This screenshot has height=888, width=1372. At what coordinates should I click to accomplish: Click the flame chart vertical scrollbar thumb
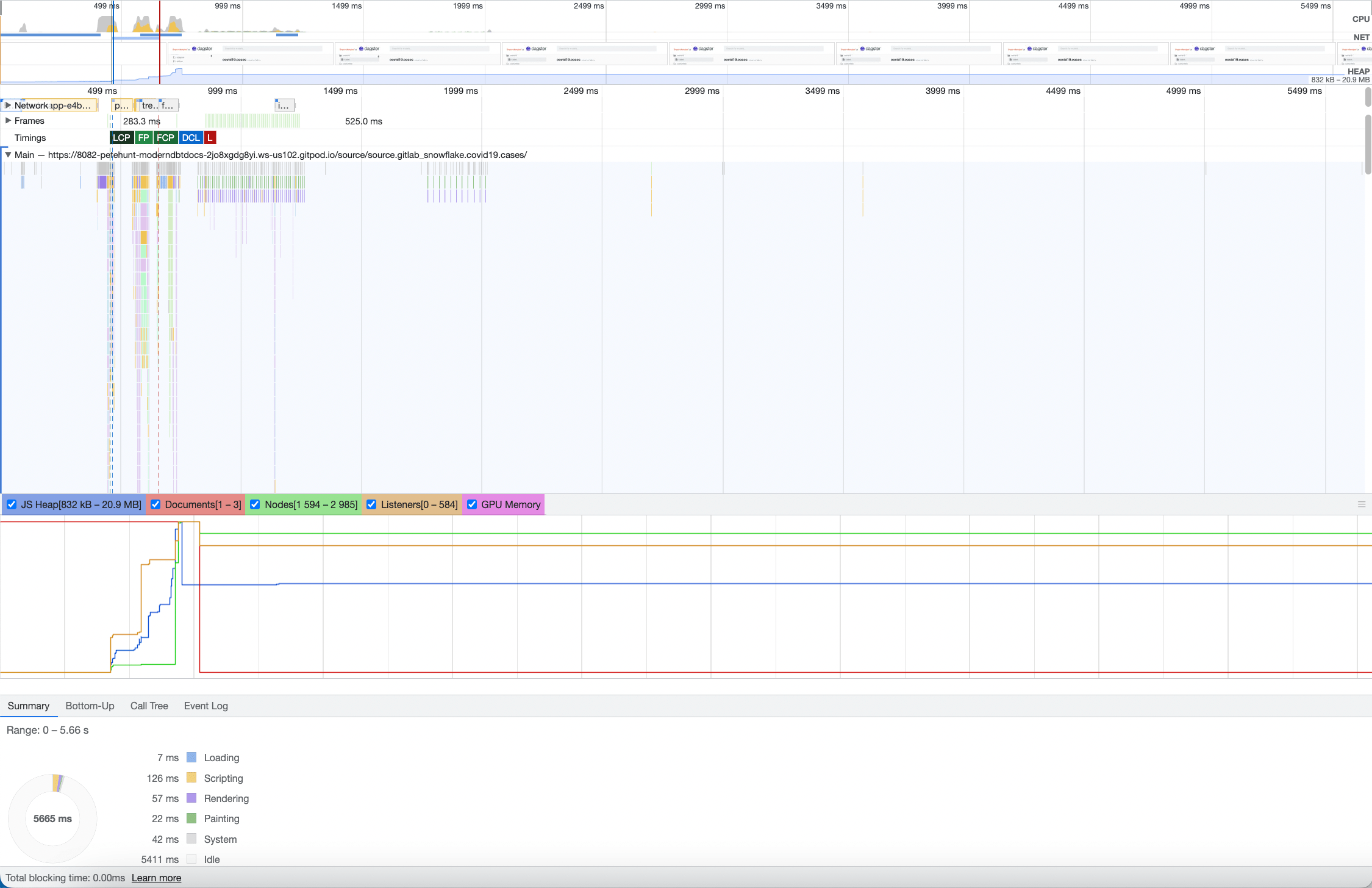pyautogui.click(x=1368, y=143)
